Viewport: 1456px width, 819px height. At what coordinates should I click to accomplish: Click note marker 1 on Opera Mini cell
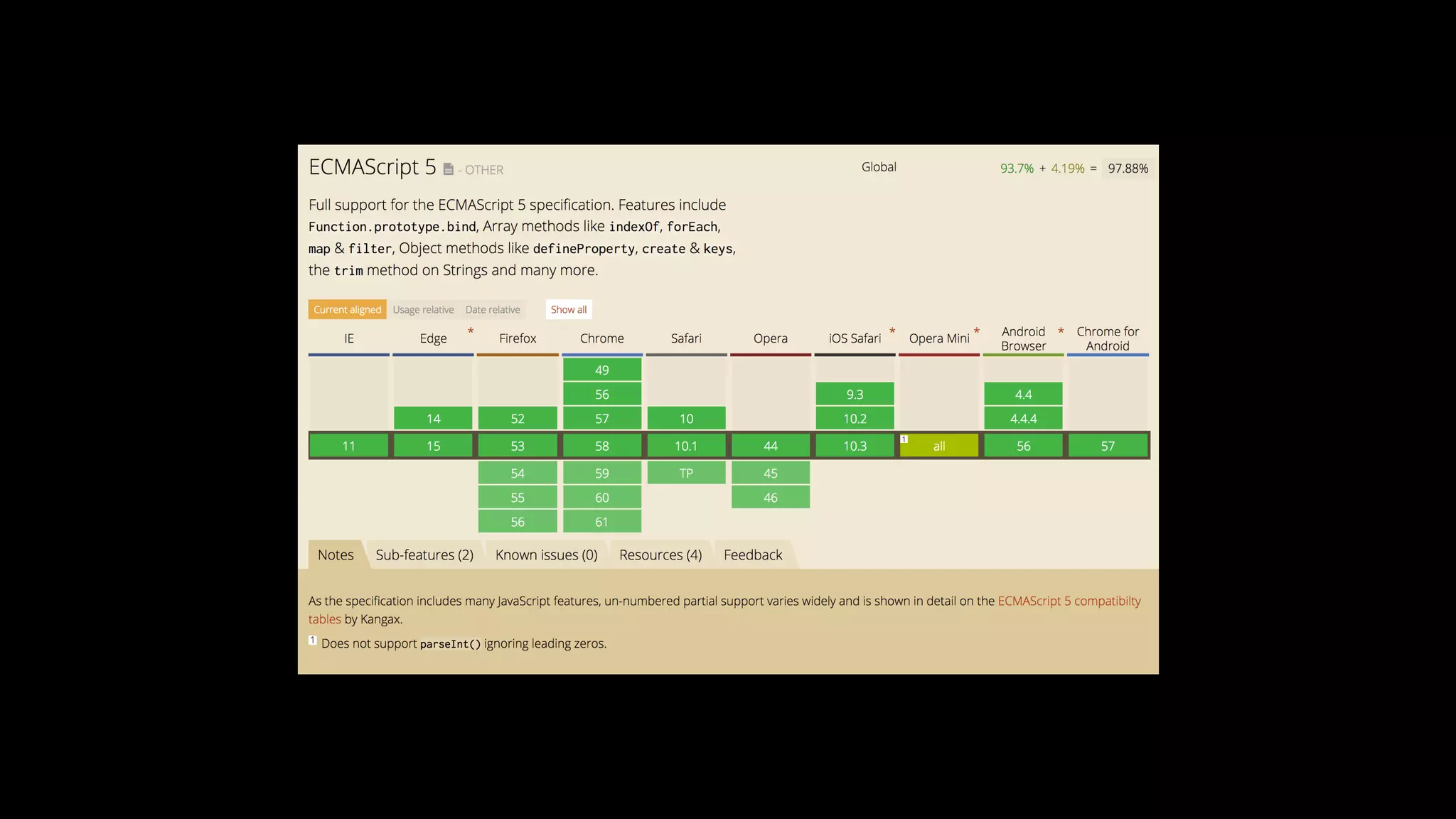pos(904,439)
